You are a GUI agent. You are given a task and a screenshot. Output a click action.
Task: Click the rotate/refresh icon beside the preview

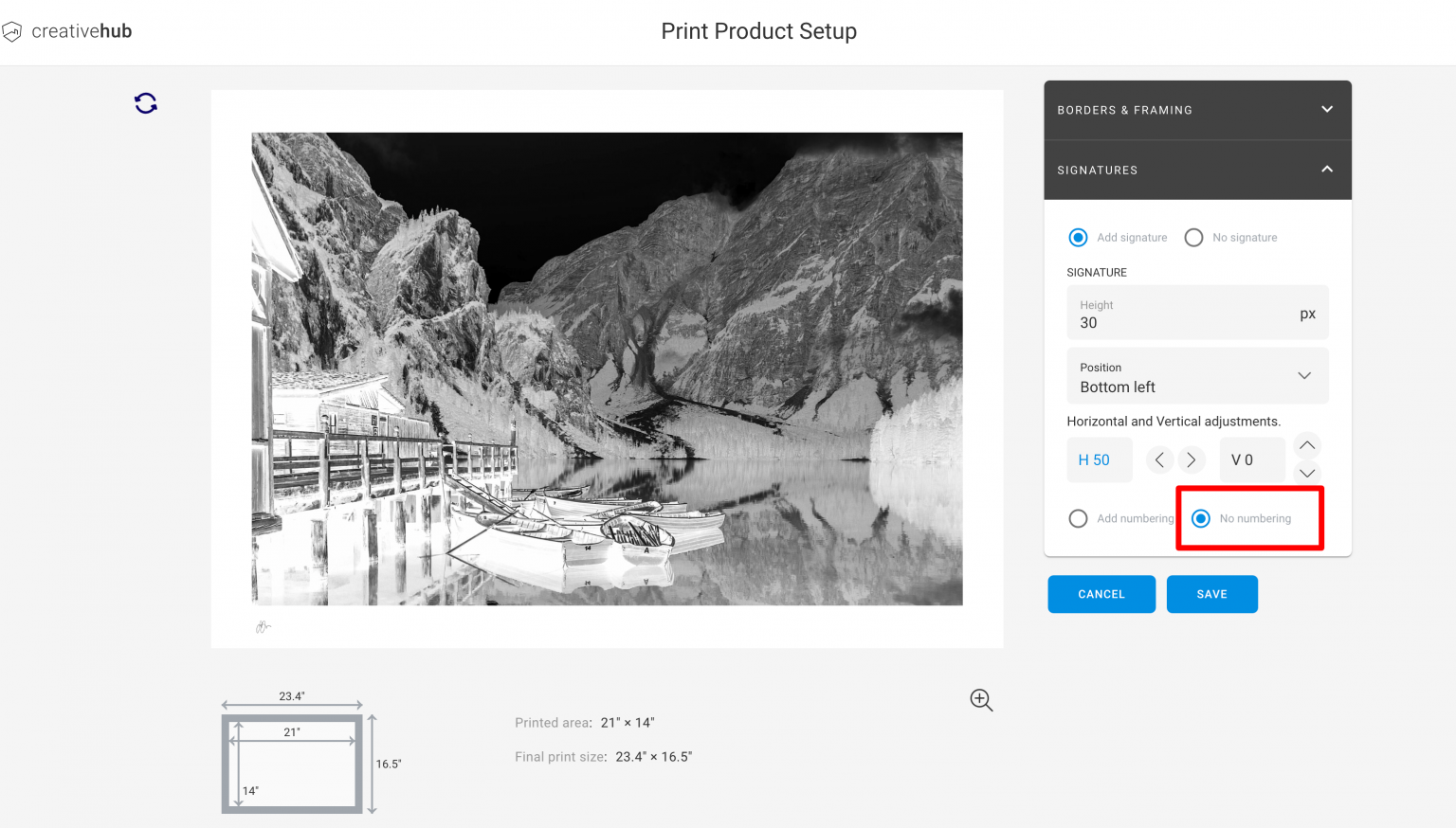tap(145, 102)
